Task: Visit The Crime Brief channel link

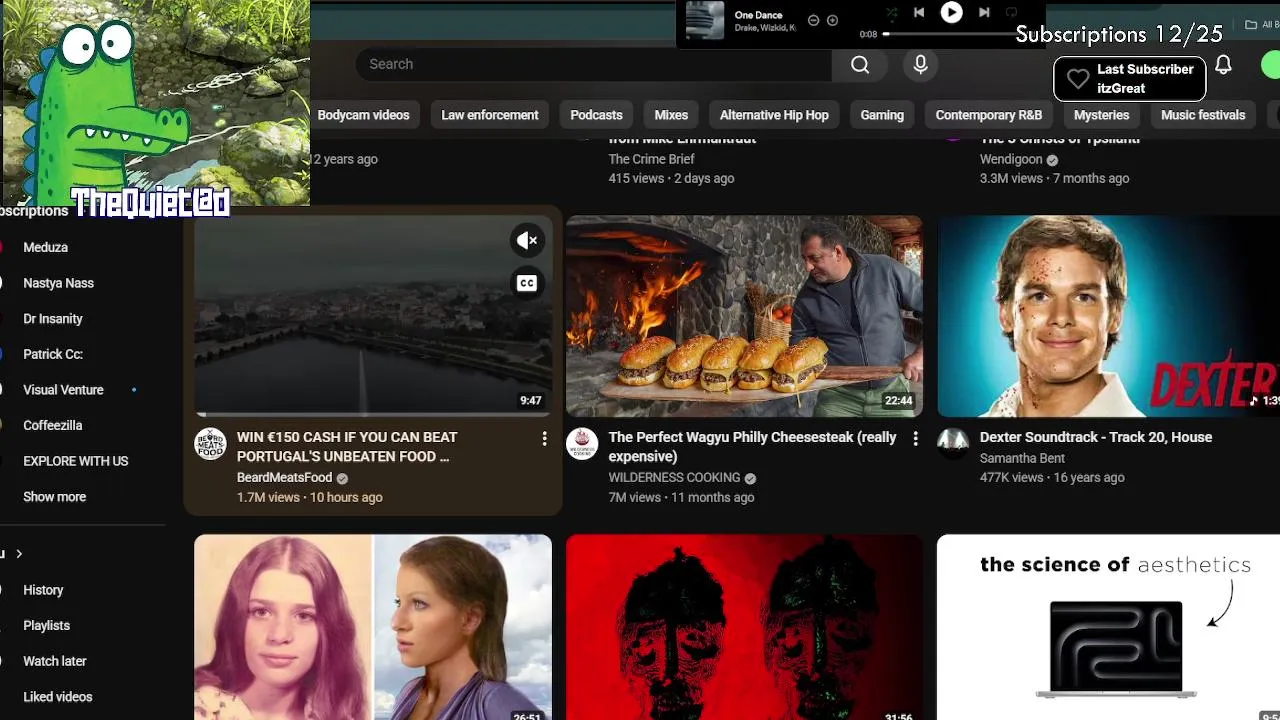Action: pyautogui.click(x=651, y=159)
